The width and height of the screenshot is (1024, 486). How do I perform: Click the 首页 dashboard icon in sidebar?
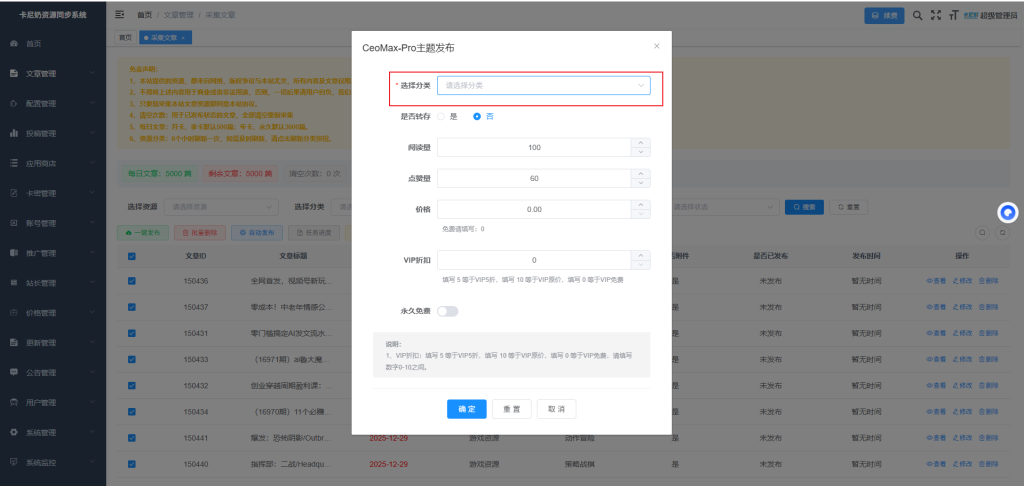(14, 43)
